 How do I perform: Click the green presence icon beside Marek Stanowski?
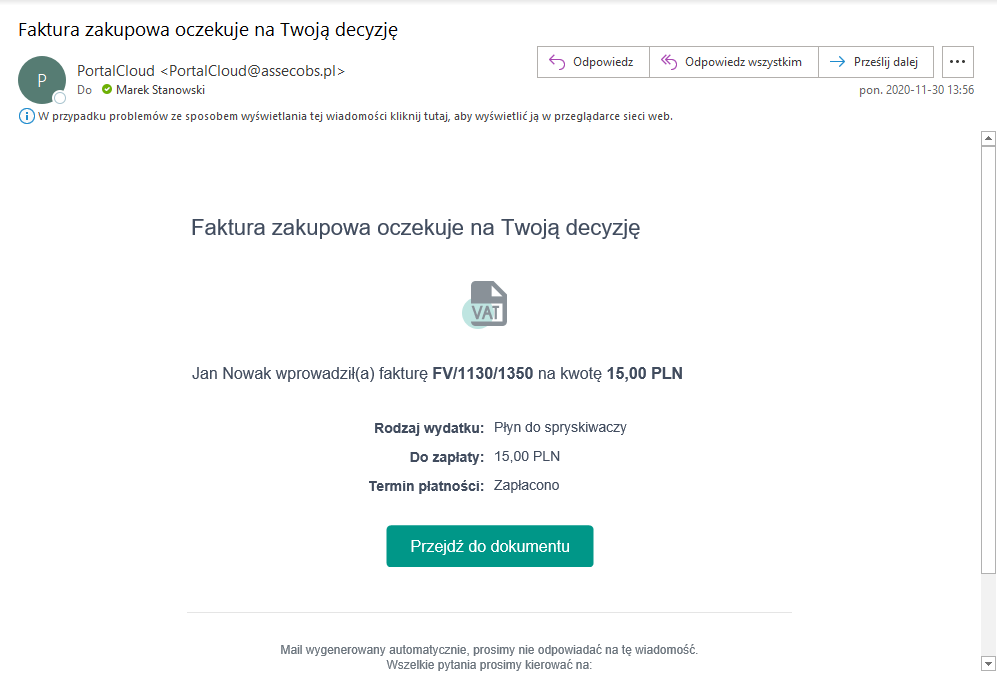click(107, 90)
